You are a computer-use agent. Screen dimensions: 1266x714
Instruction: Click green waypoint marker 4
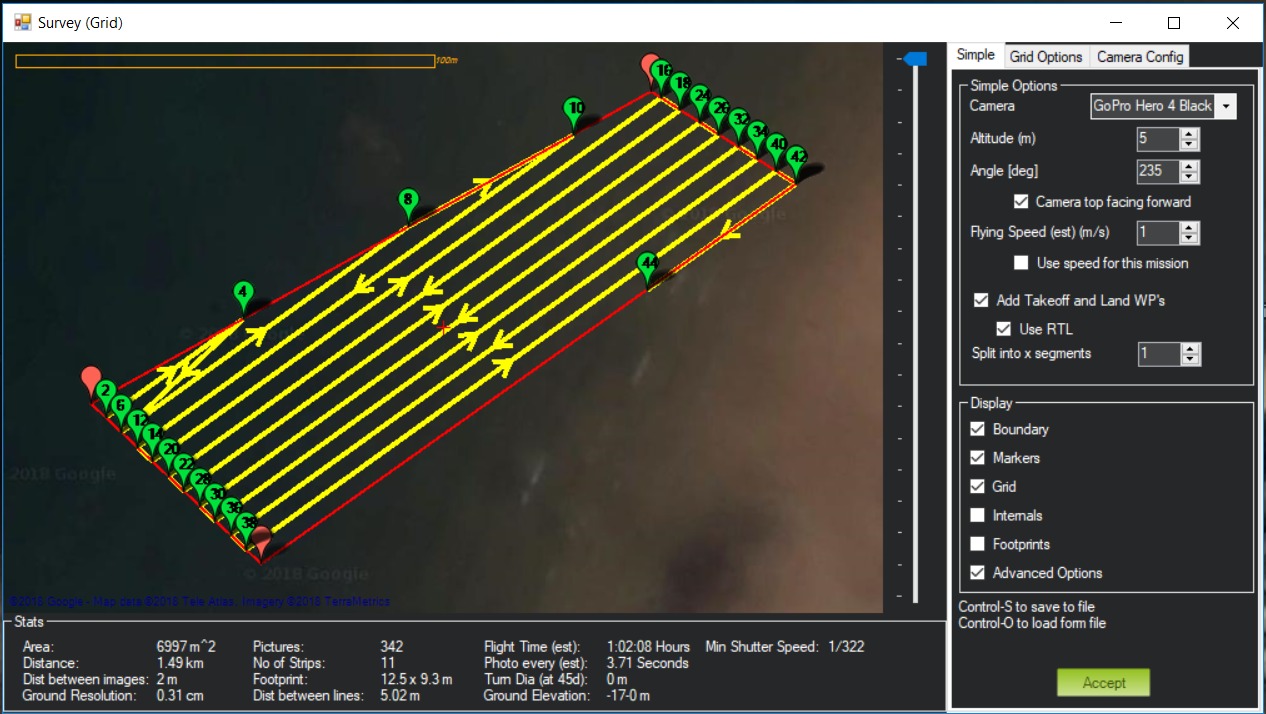[242, 296]
